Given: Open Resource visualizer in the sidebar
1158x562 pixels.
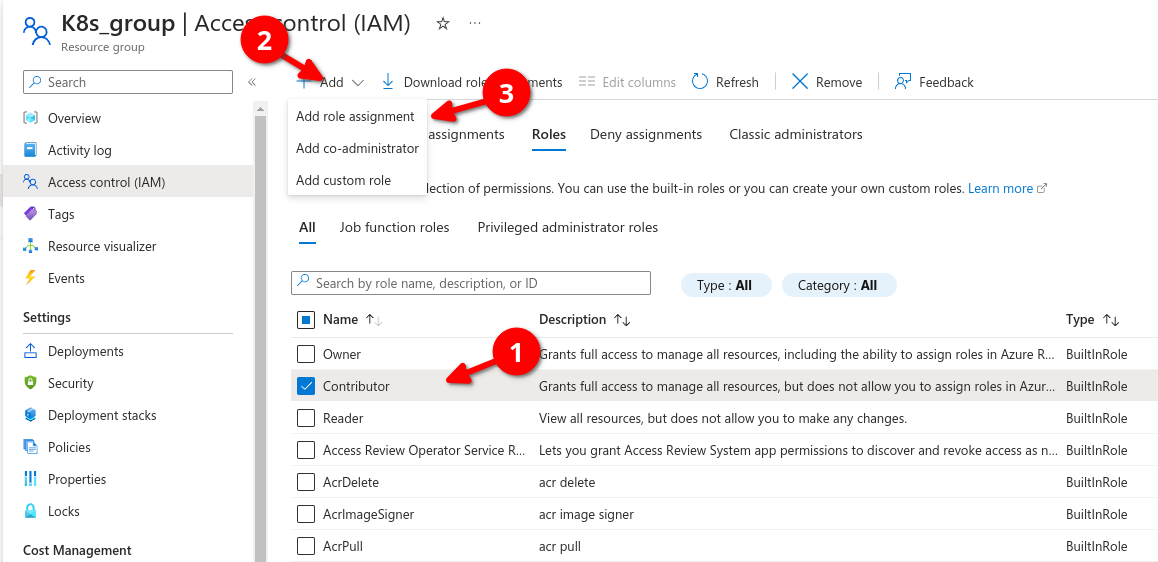Looking at the screenshot, I should [x=101, y=246].
